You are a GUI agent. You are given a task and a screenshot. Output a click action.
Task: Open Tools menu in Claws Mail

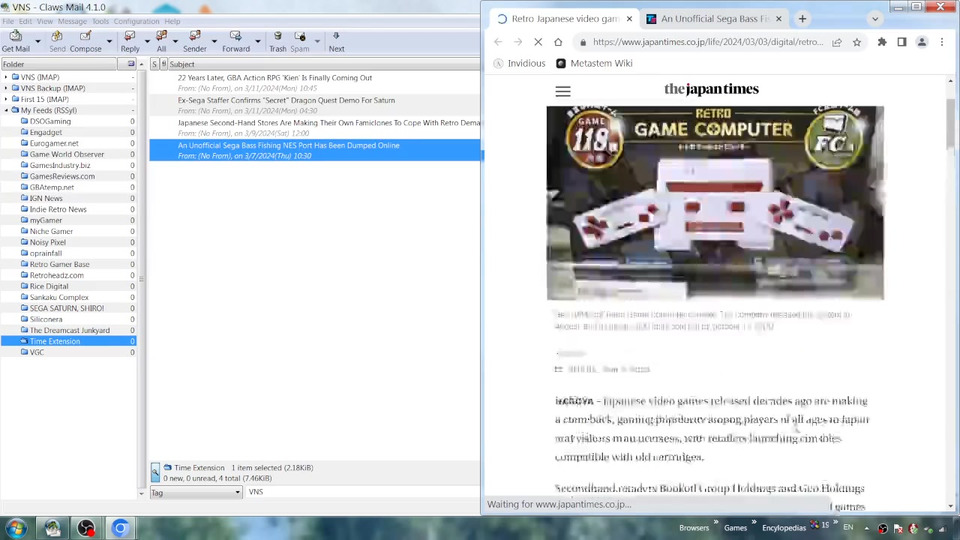(100, 21)
